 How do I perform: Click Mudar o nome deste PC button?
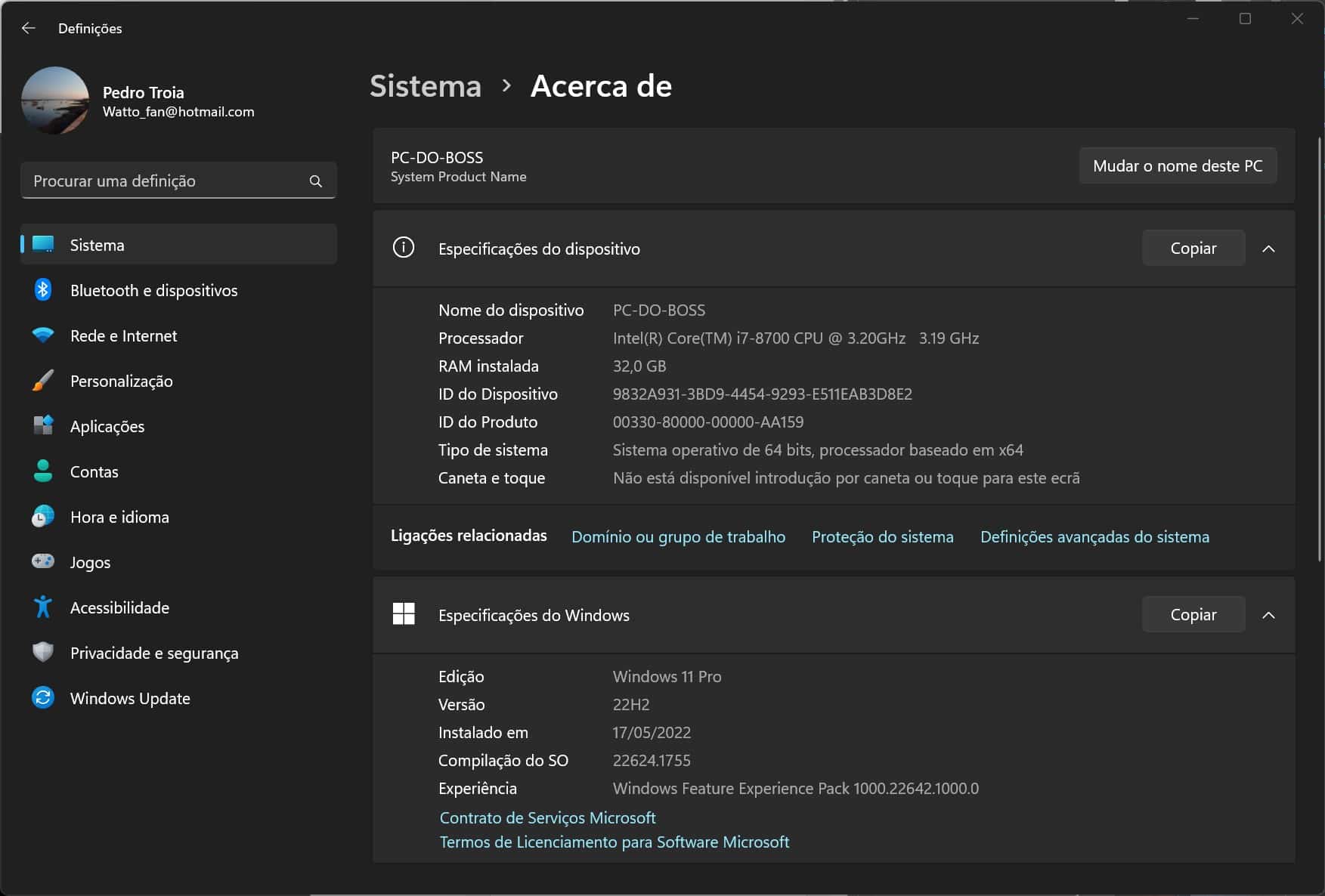pos(1177,166)
